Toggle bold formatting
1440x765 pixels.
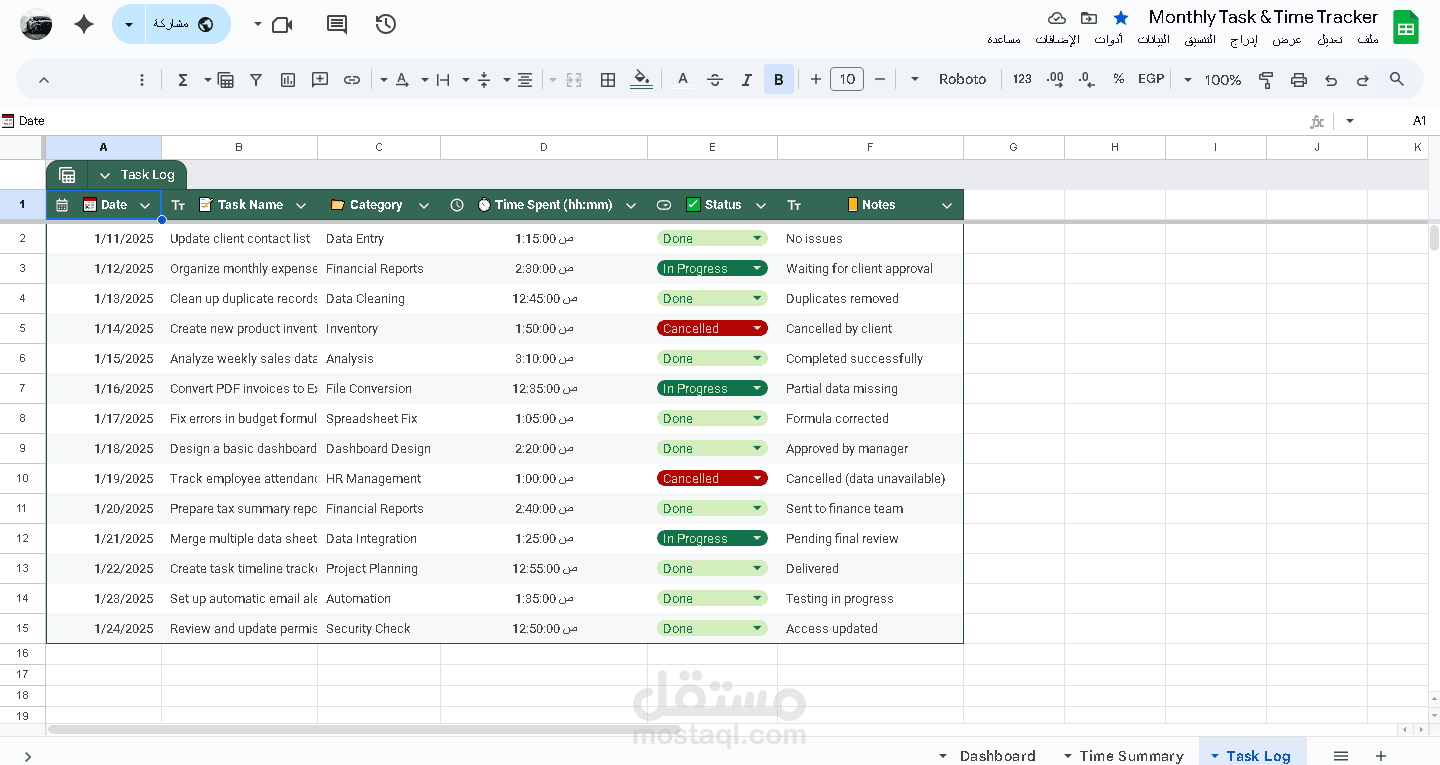tap(779, 79)
